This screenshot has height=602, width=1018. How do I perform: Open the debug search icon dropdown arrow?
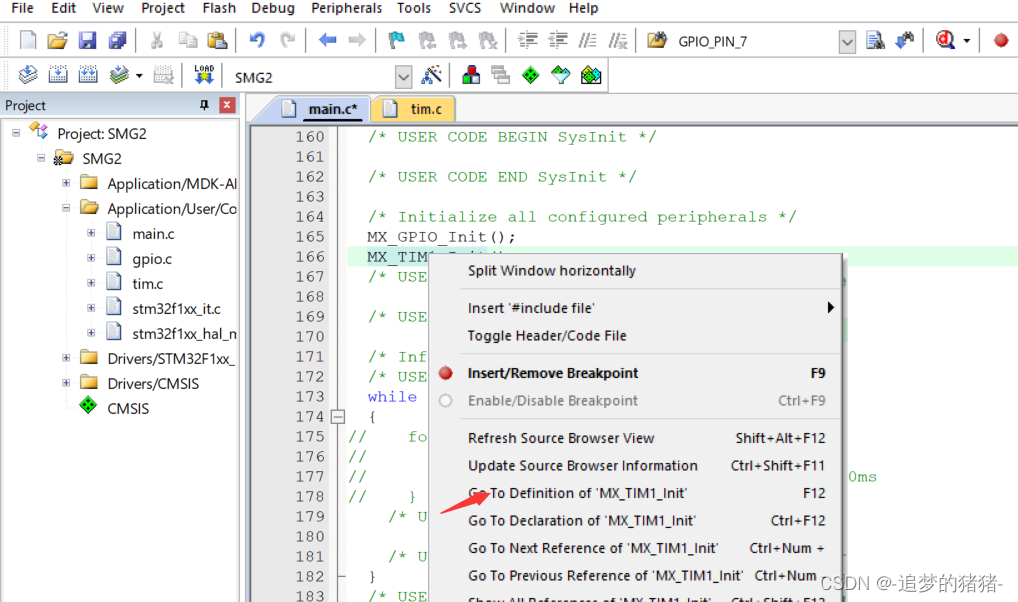point(967,41)
